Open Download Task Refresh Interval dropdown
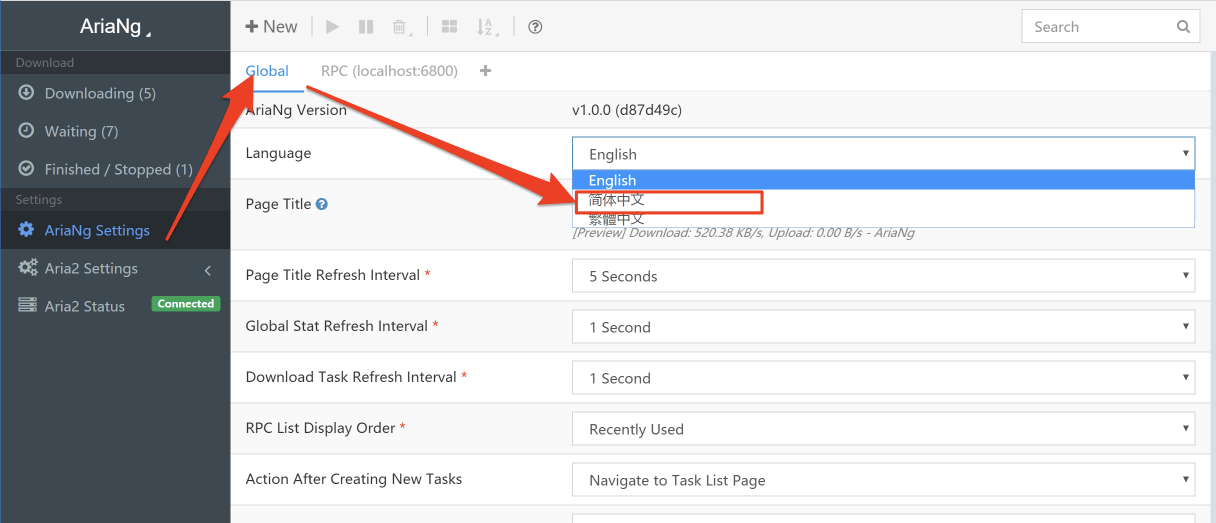 coord(884,378)
